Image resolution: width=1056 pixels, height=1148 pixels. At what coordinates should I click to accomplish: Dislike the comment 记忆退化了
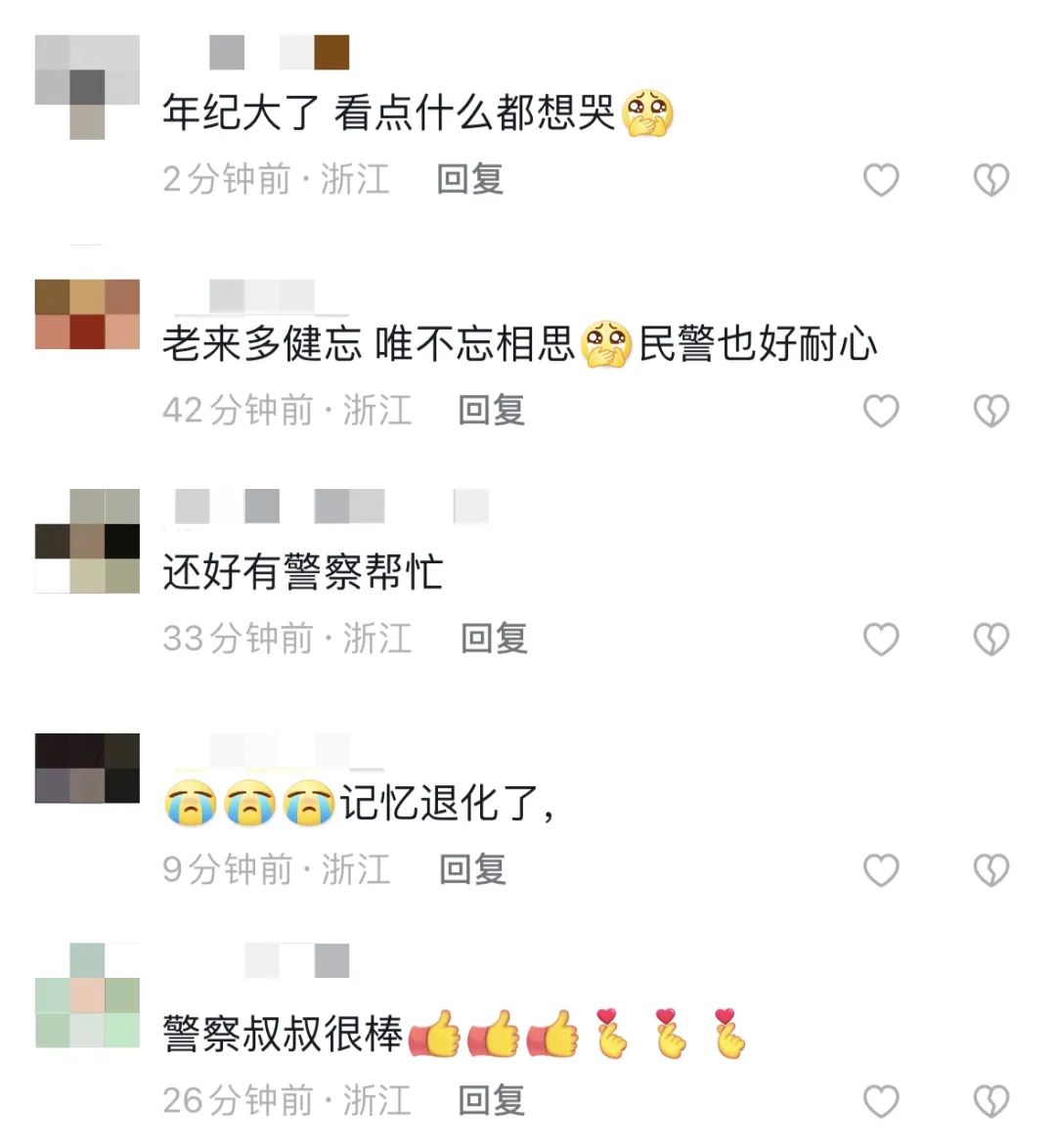[x=991, y=869]
